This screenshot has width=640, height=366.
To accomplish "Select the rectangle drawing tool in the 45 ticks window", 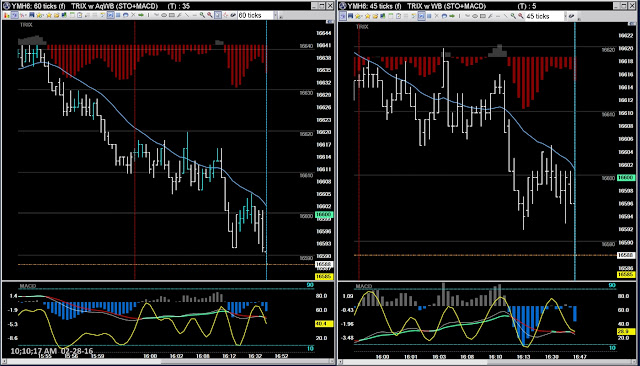I will pyautogui.click(x=482, y=16).
